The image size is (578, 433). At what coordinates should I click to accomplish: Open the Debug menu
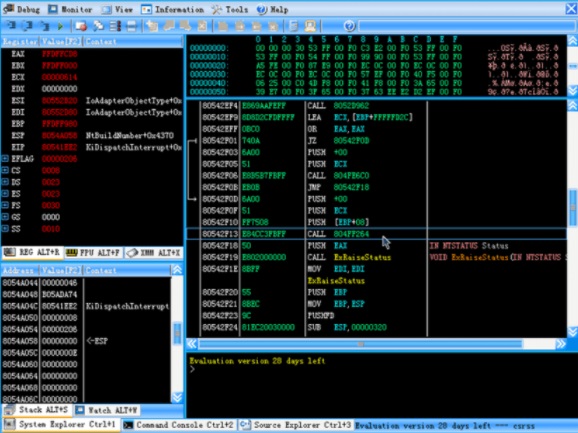[21, 9]
